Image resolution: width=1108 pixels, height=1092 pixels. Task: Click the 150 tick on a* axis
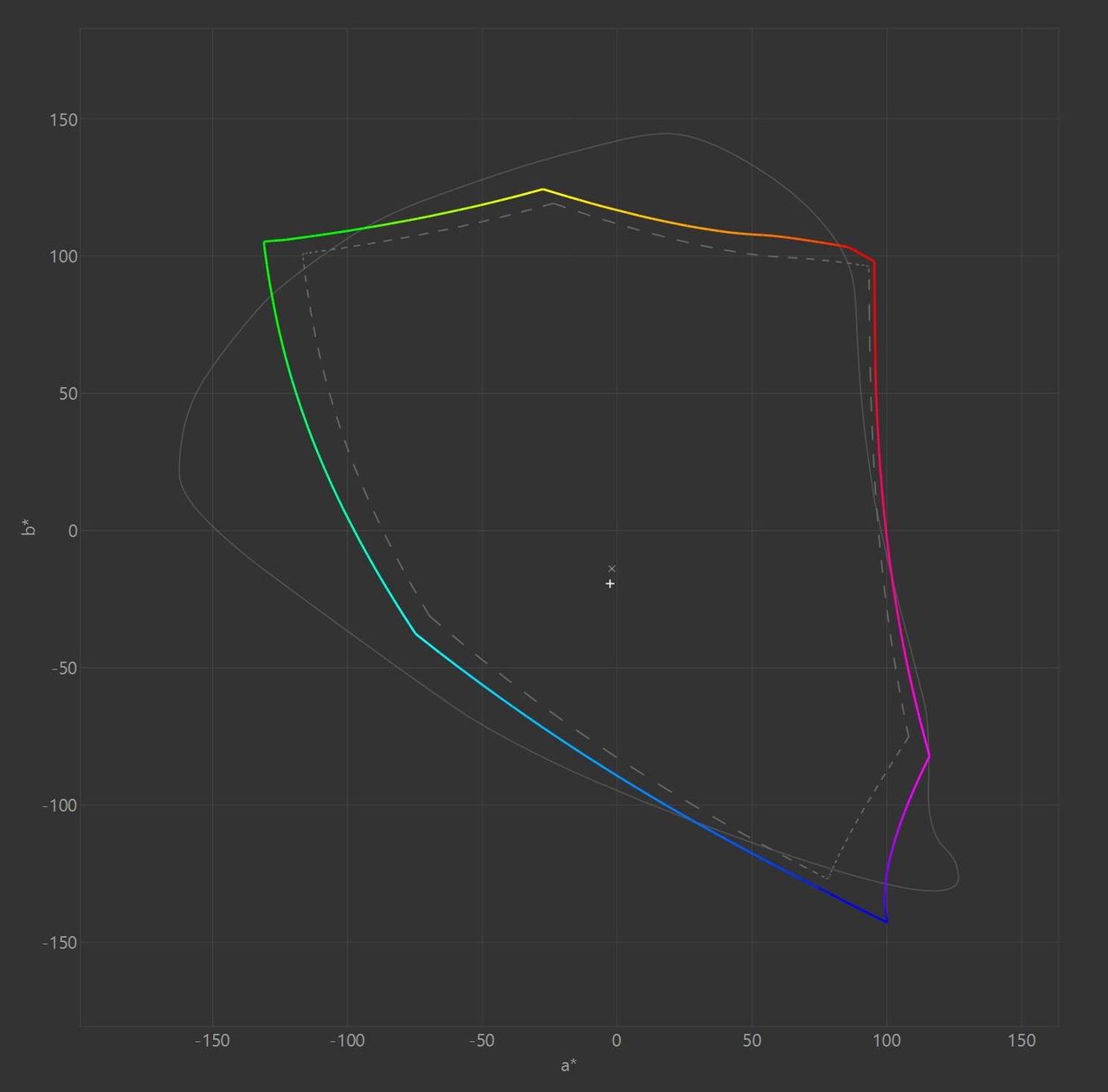(x=1021, y=1041)
